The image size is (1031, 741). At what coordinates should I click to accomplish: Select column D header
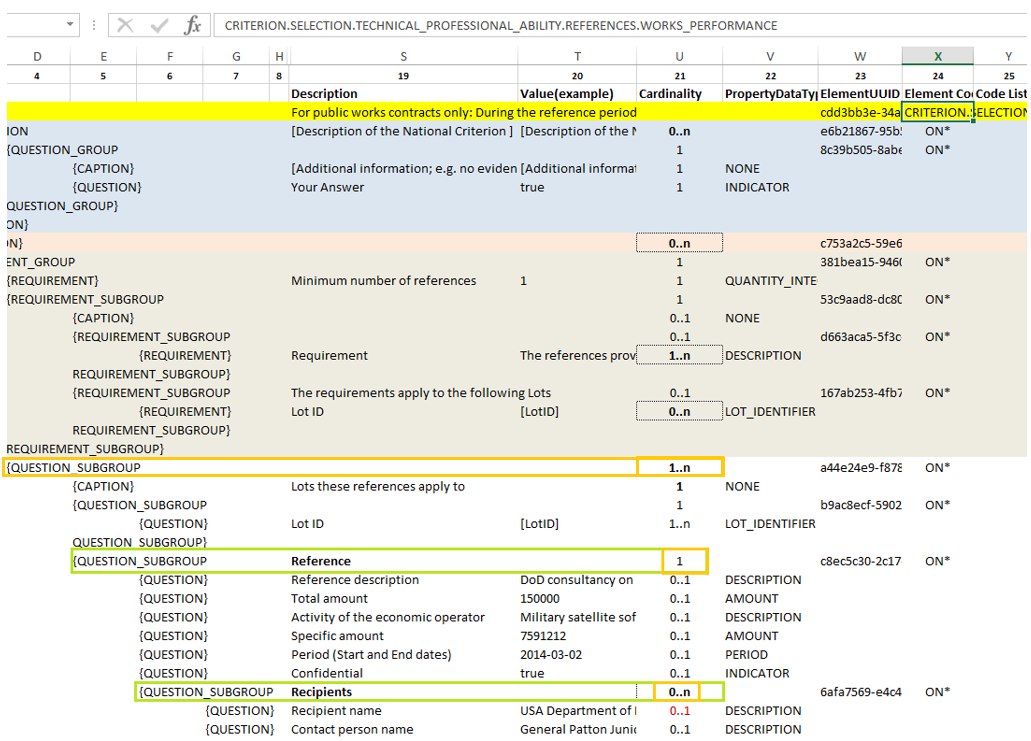[37, 57]
